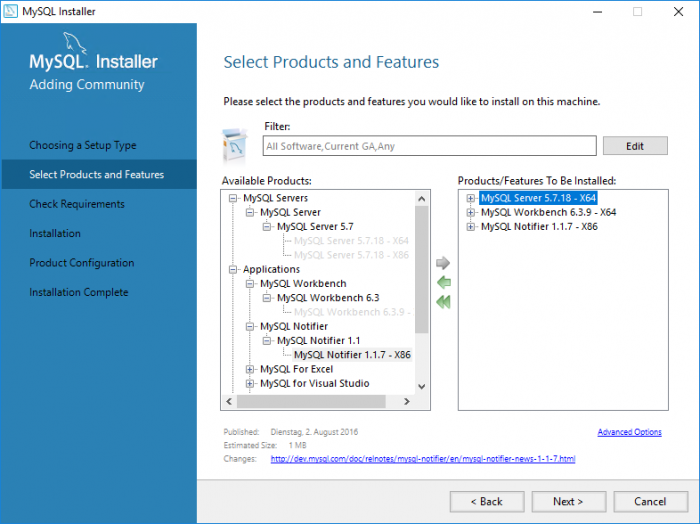Collapse the Applications tree node
The image size is (700, 524).
click(x=233, y=269)
